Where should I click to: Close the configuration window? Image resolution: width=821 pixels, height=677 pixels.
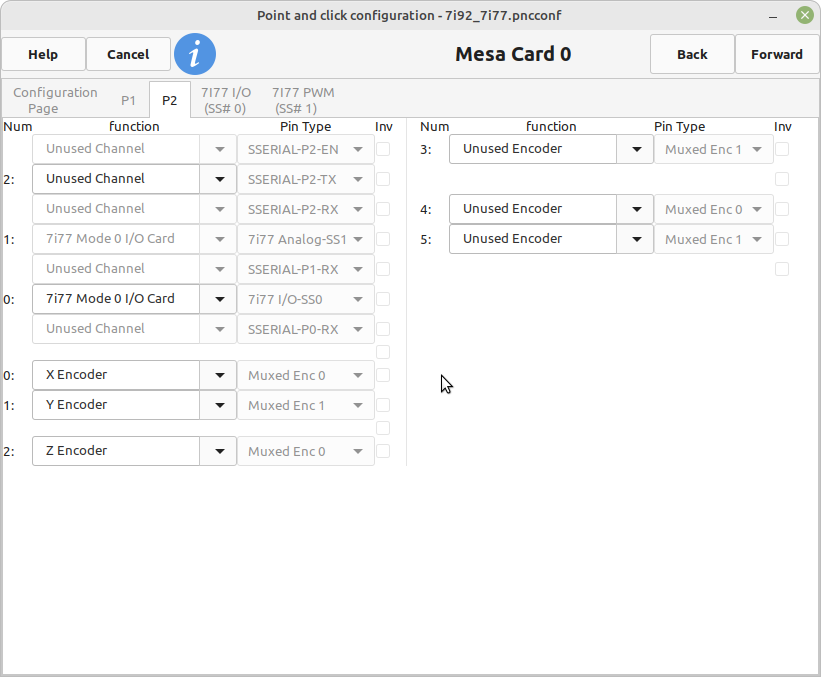804,15
